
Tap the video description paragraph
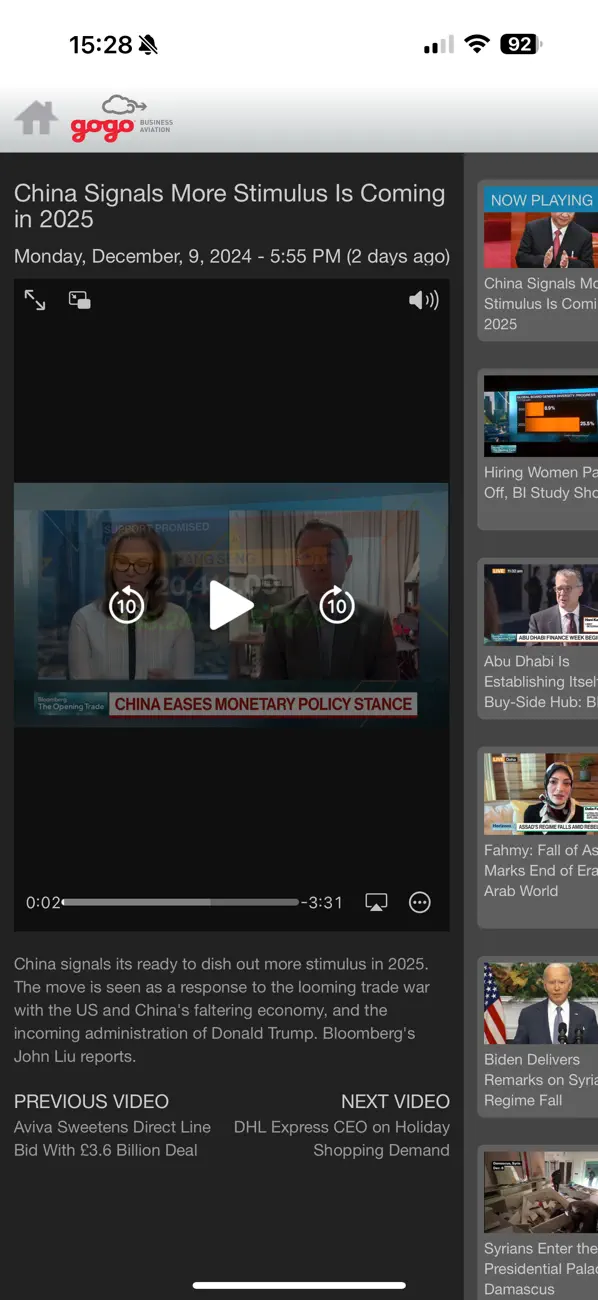pos(221,1010)
